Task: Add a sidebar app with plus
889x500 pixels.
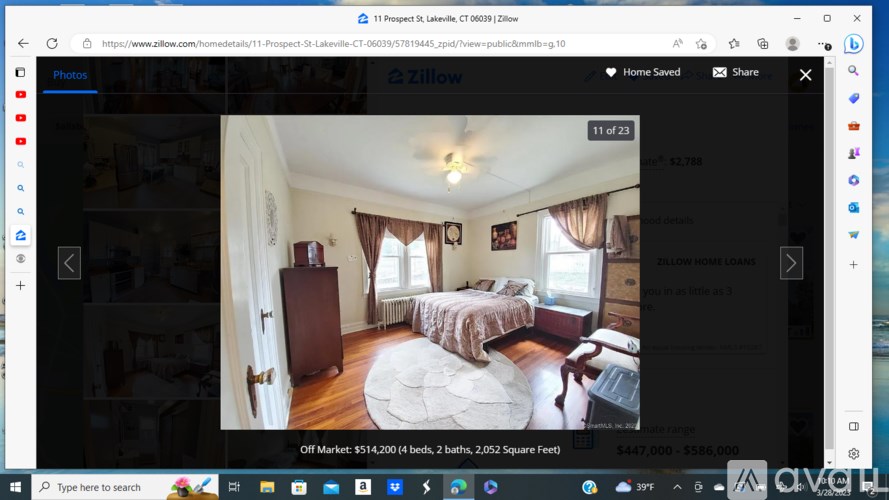Action: [x=853, y=265]
